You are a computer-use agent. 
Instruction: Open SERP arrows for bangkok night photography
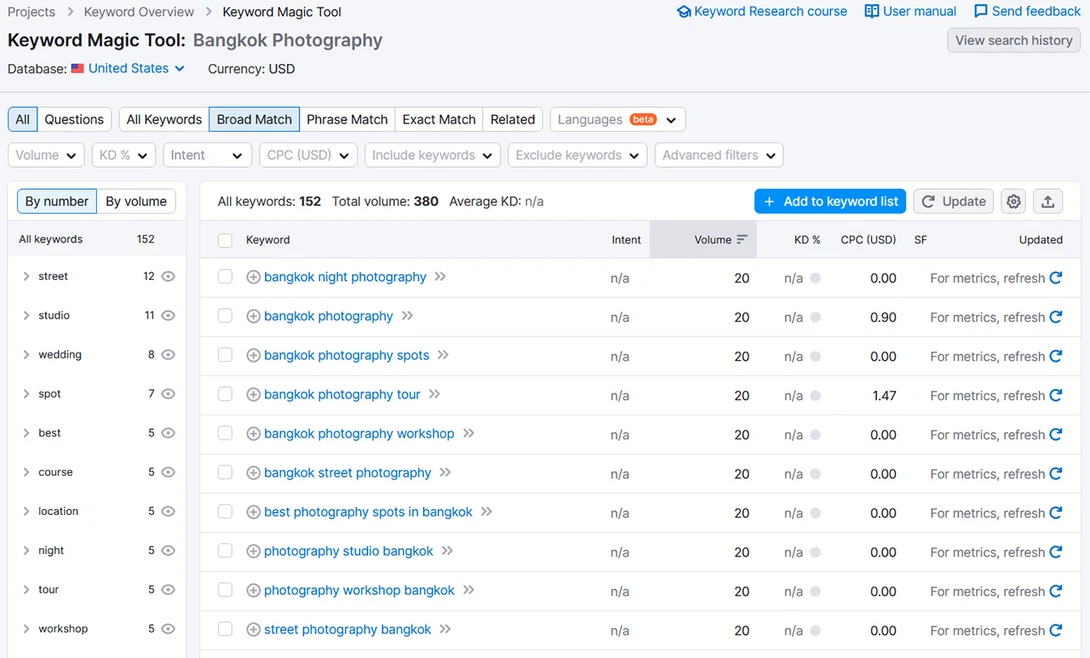(440, 277)
